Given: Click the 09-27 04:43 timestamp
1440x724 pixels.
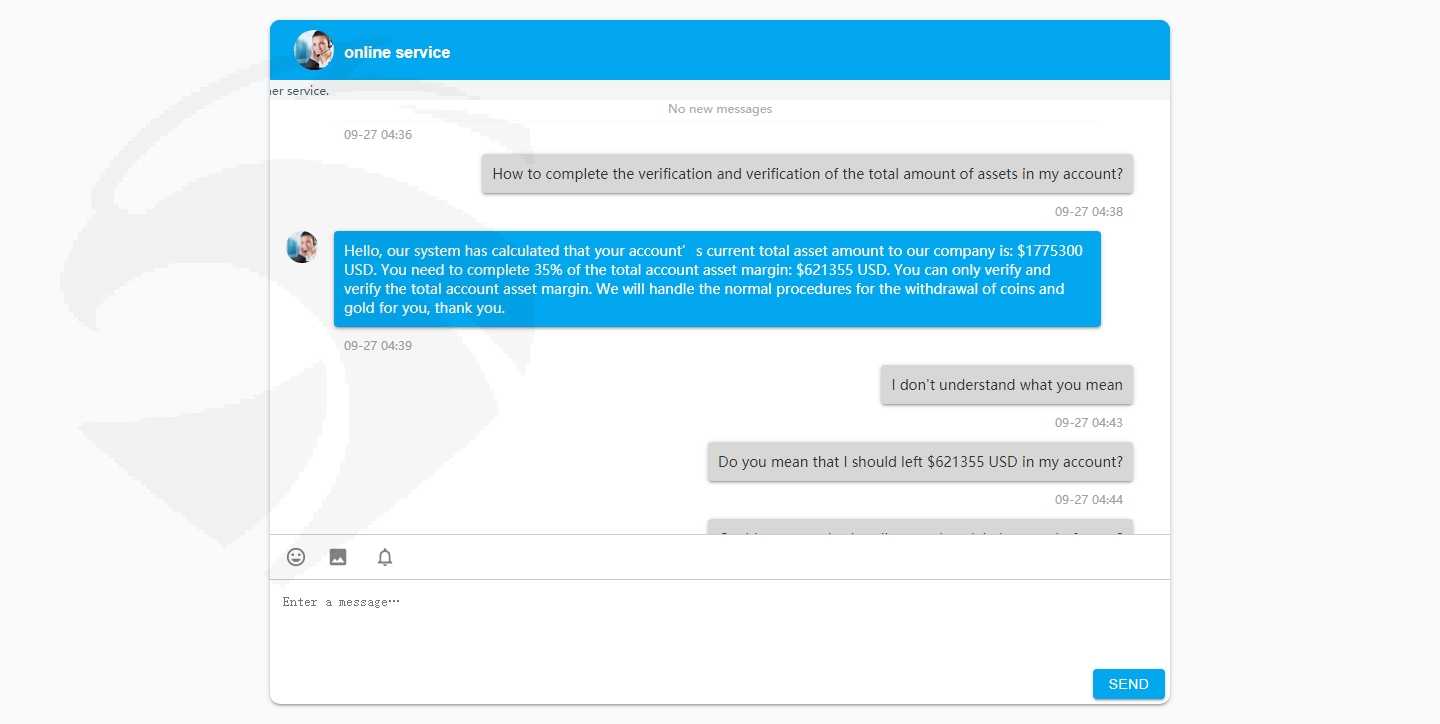Looking at the screenshot, I should point(1089,423).
